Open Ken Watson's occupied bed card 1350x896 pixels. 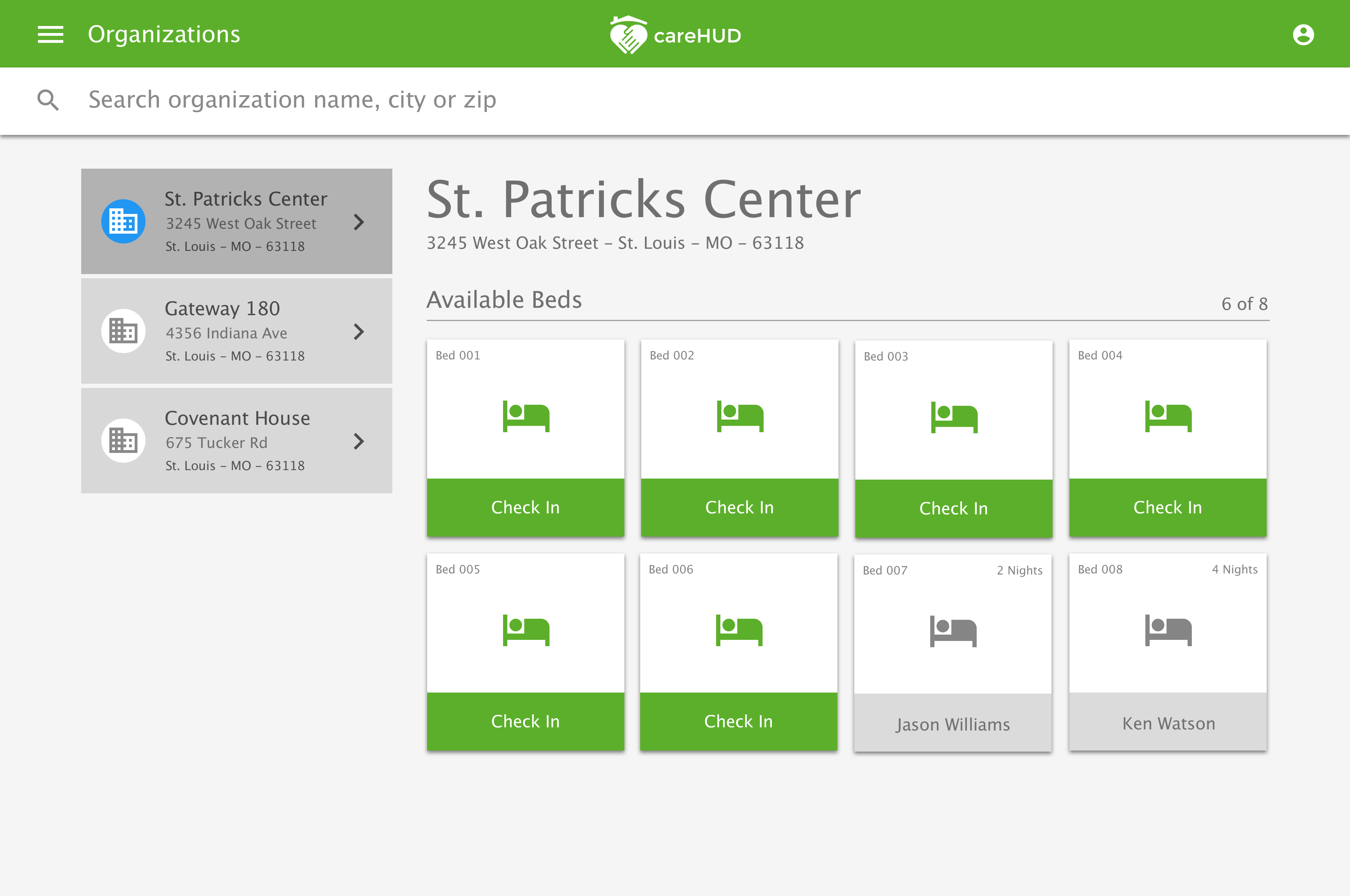pyautogui.click(x=1168, y=723)
